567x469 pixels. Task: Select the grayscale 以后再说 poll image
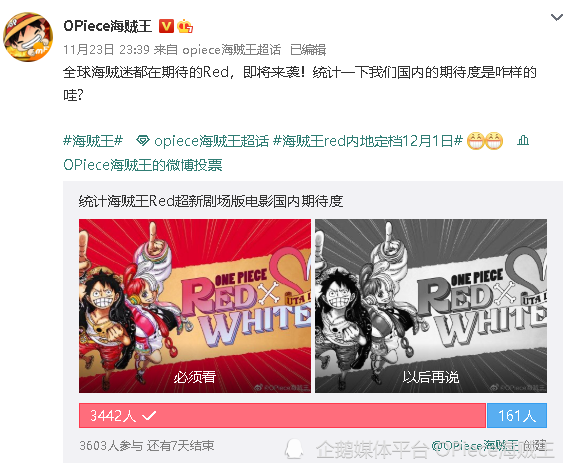[x=431, y=306]
